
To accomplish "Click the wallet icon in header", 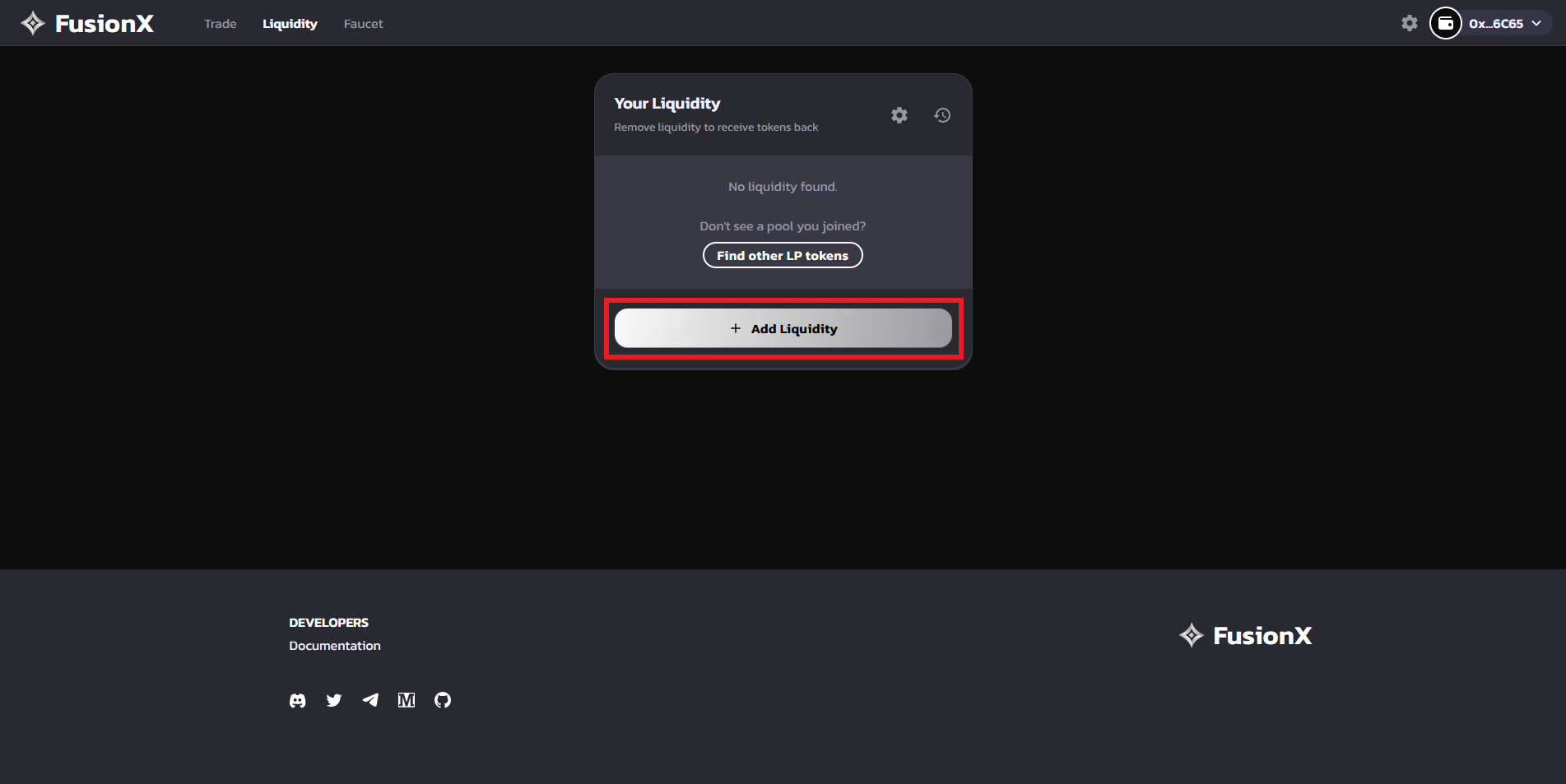I will pyautogui.click(x=1445, y=23).
